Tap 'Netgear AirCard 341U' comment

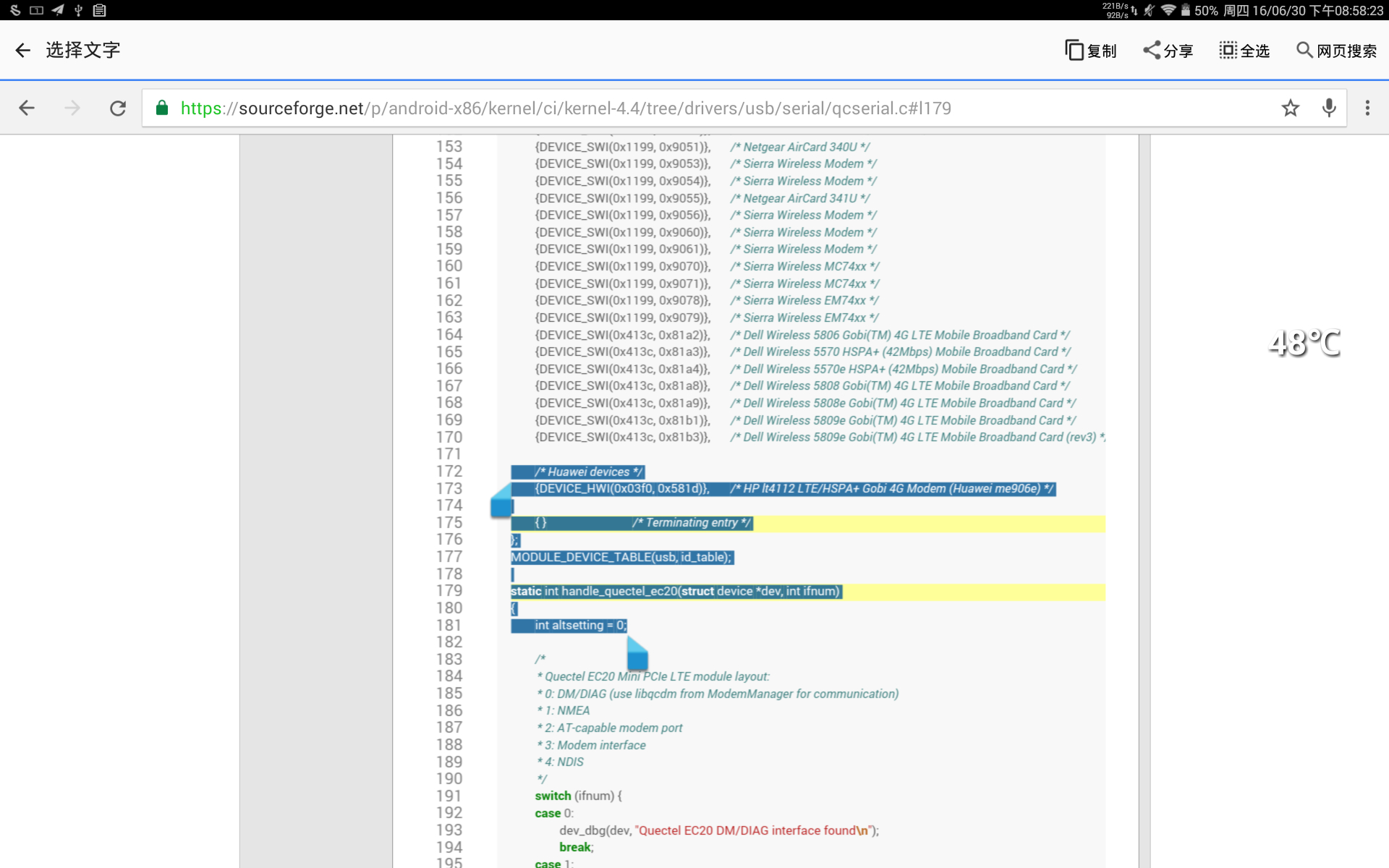click(x=800, y=198)
